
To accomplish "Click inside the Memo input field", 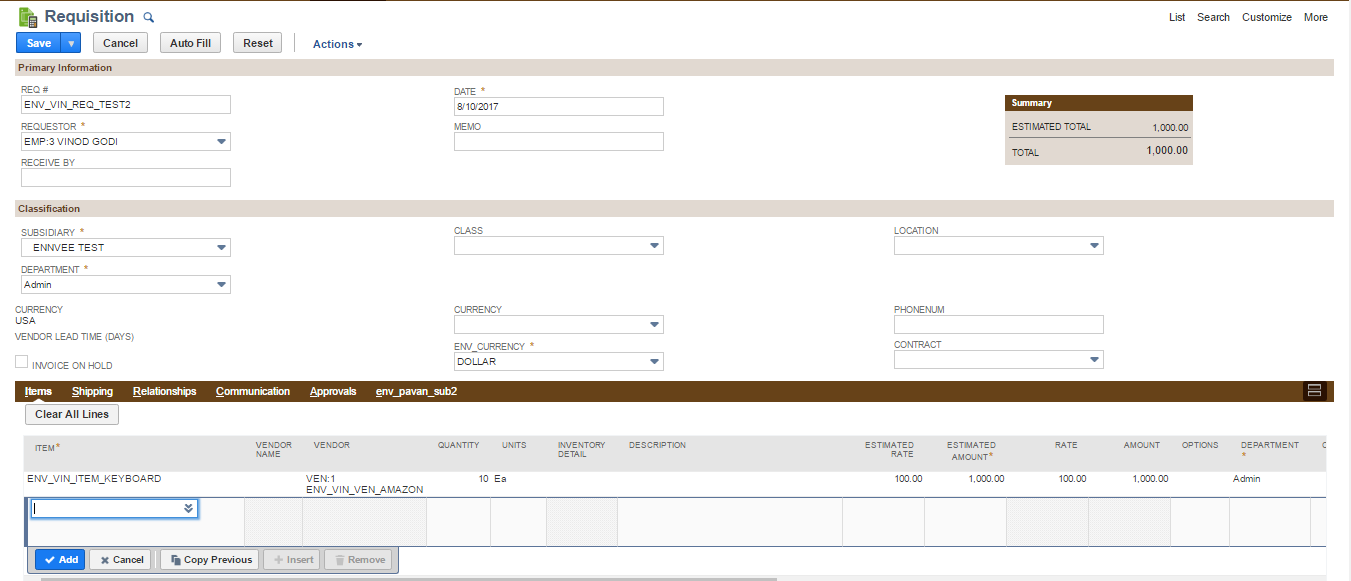I will pos(558,141).
